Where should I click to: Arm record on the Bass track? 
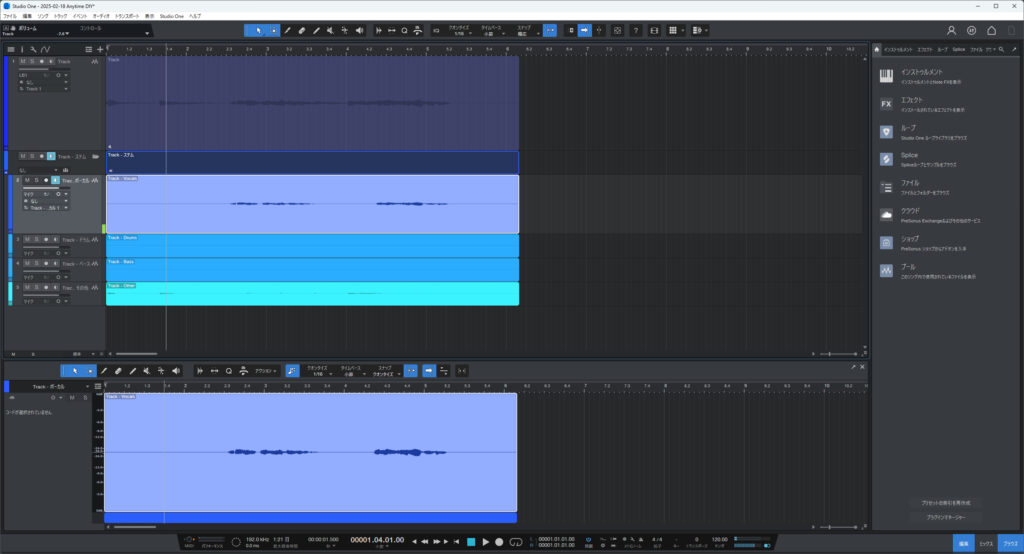tap(43, 264)
